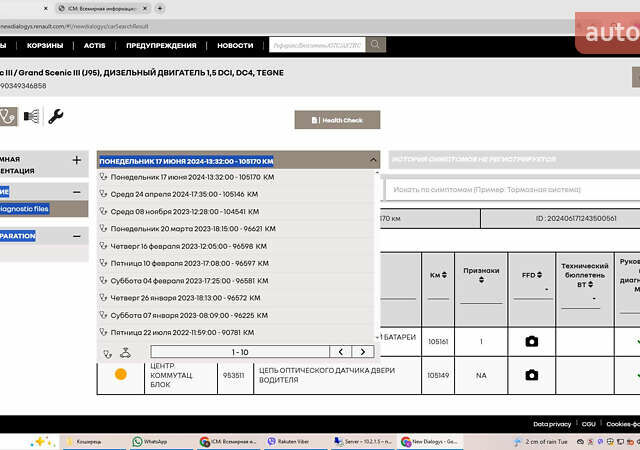Go to next page of sessions

point(362,352)
